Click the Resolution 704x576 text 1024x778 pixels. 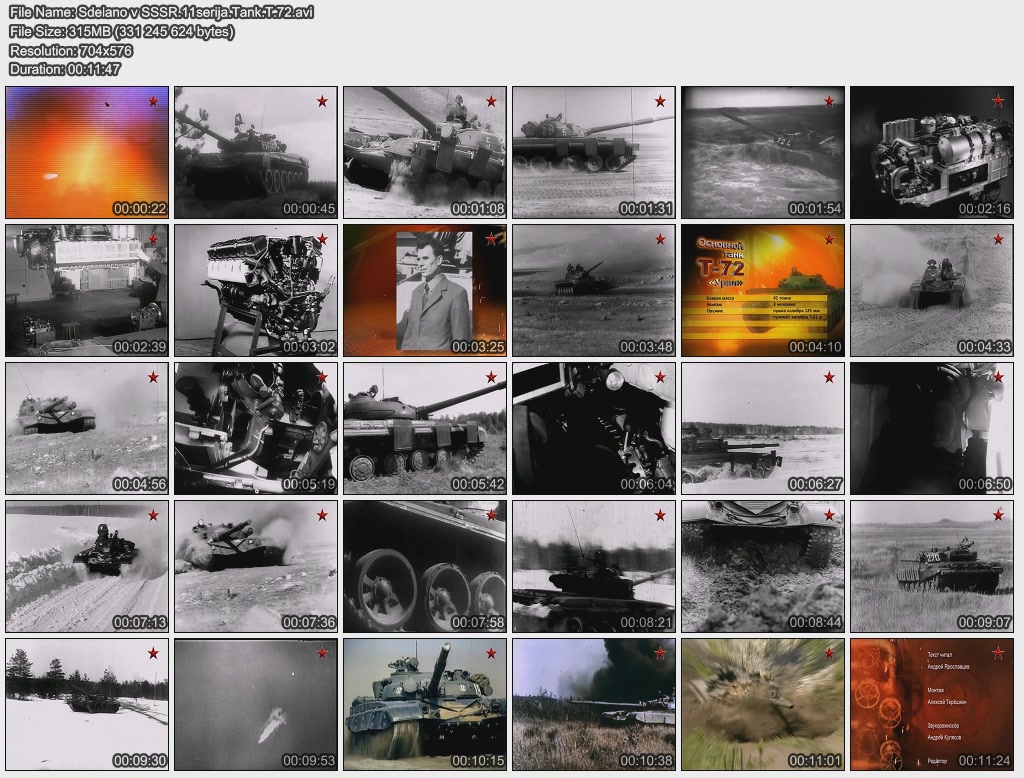coord(71,50)
